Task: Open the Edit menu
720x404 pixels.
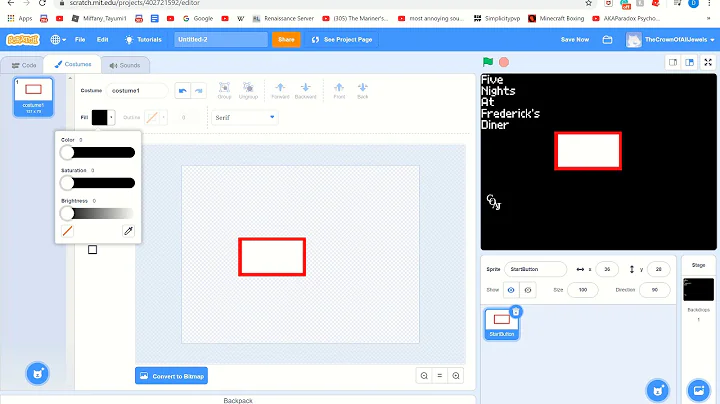Action: (102, 39)
